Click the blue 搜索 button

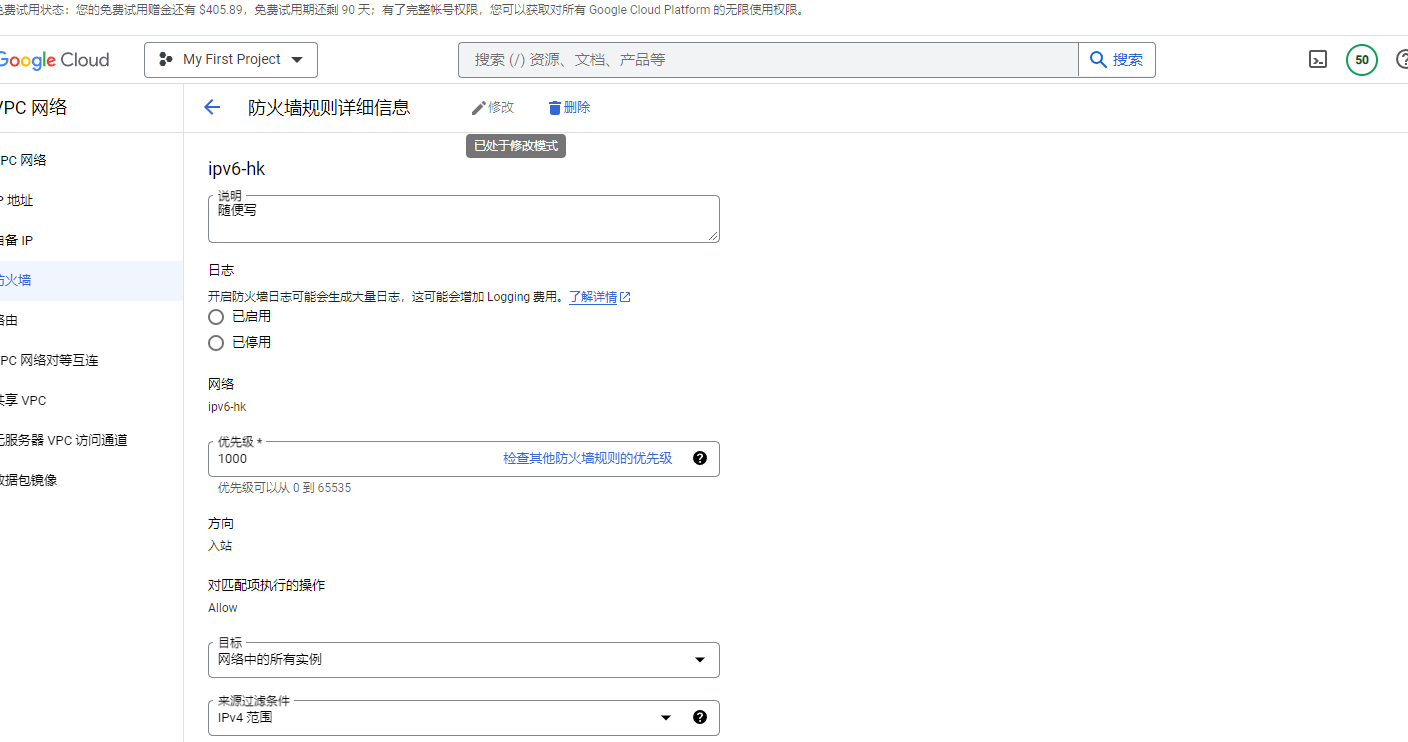pyautogui.click(x=1116, y=60)
